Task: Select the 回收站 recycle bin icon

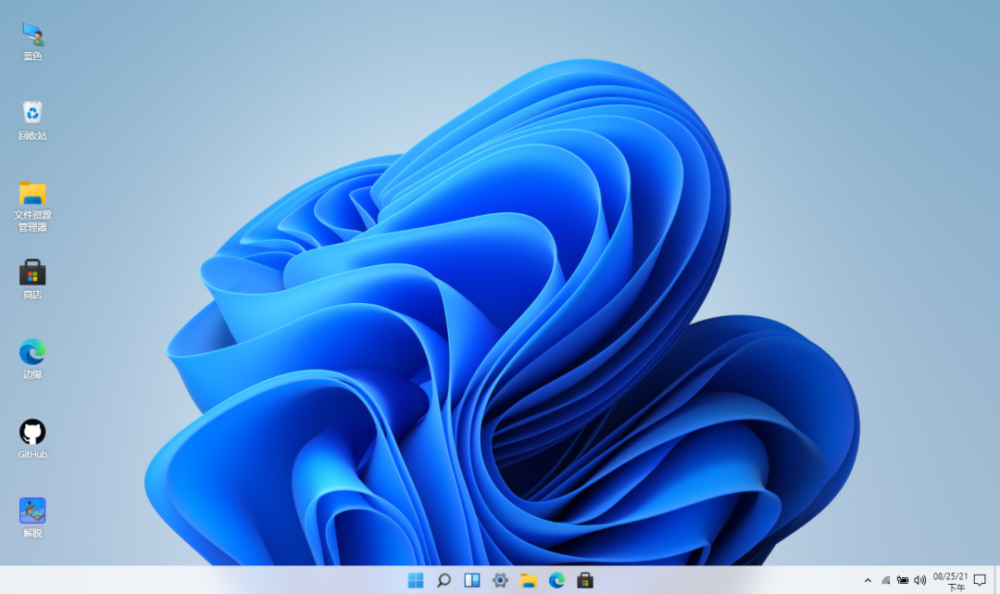Action: [x=33, y=120]
